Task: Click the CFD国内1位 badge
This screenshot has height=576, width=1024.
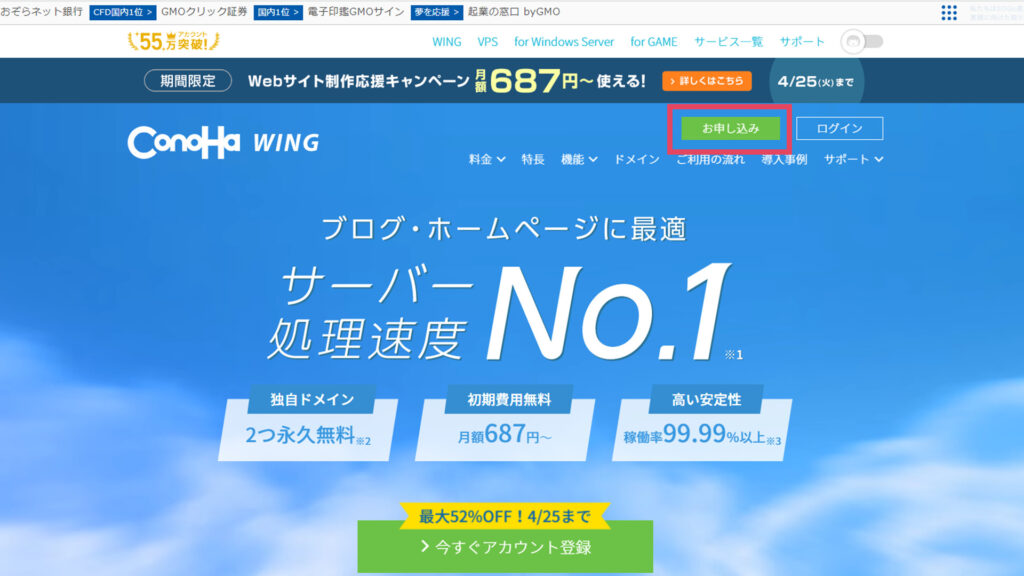Action: (123, 12)
